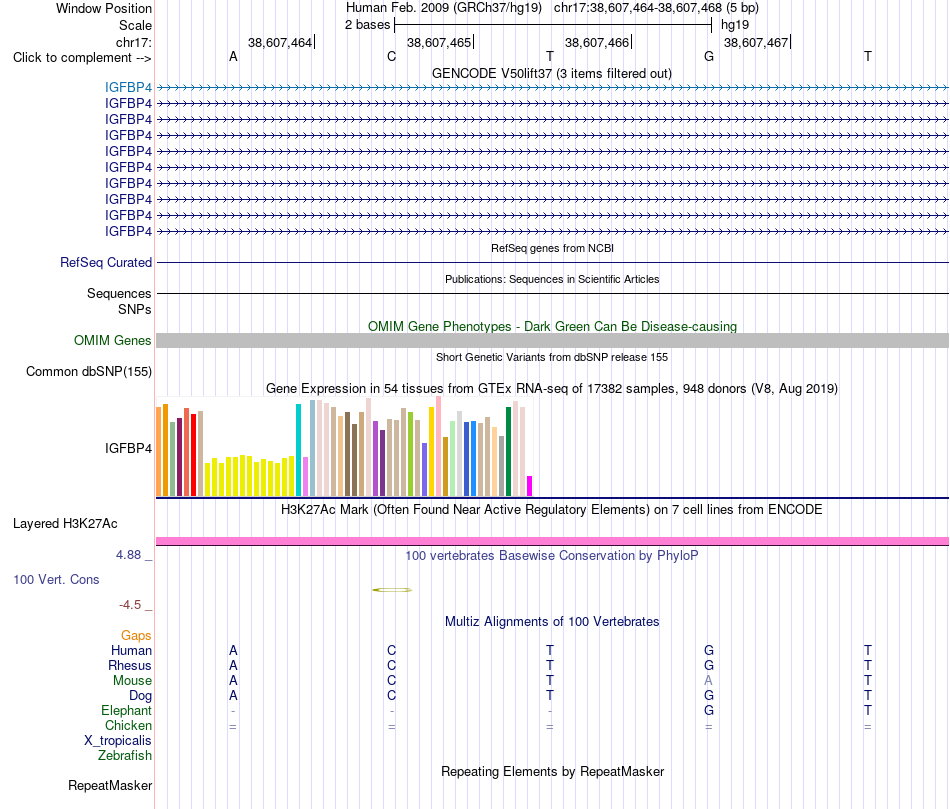Click the GTEx Gene Expression track title

pos(551,388)
